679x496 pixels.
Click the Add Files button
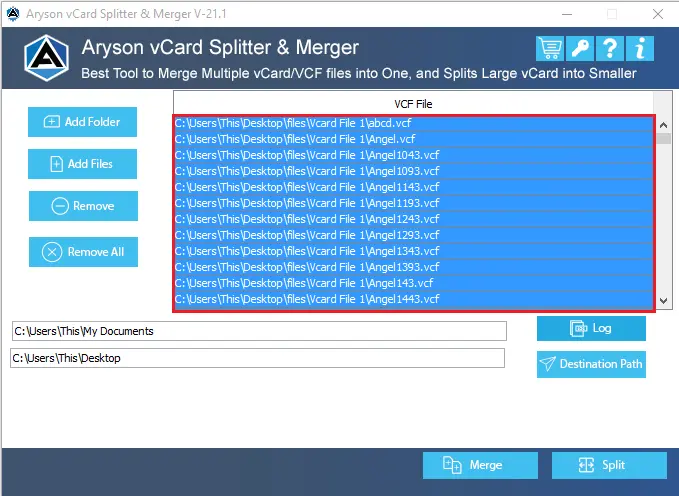click(x=82, y=164)
